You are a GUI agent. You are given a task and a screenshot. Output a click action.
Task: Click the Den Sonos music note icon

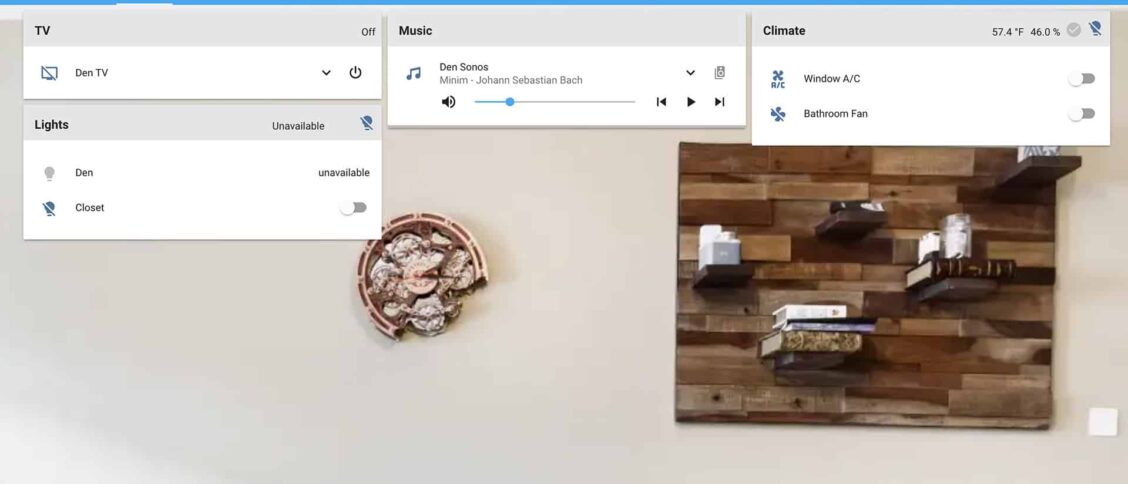pyautogui.click(x=413, y=73)
